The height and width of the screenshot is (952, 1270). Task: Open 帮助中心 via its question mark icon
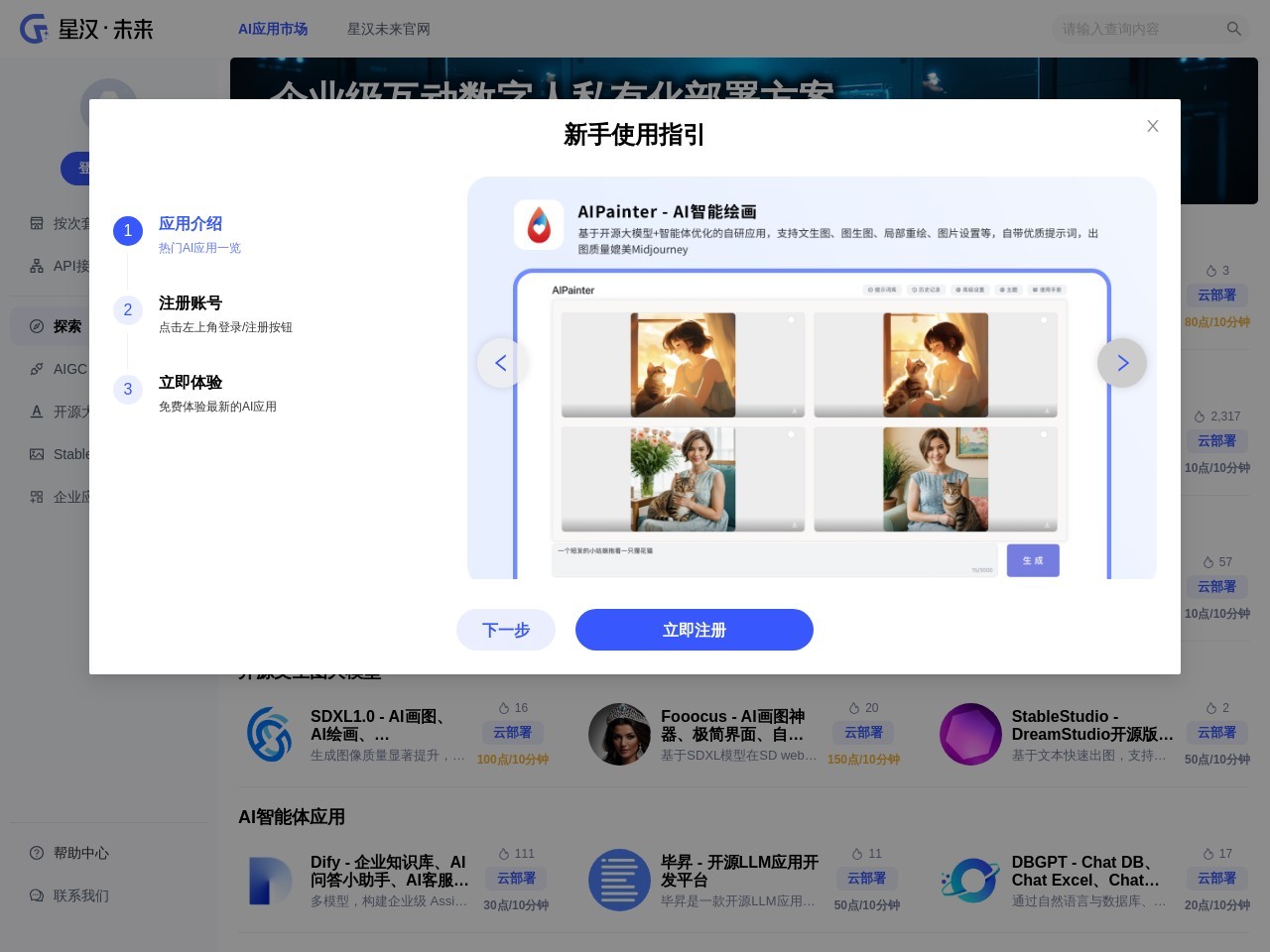click(35, 853)
